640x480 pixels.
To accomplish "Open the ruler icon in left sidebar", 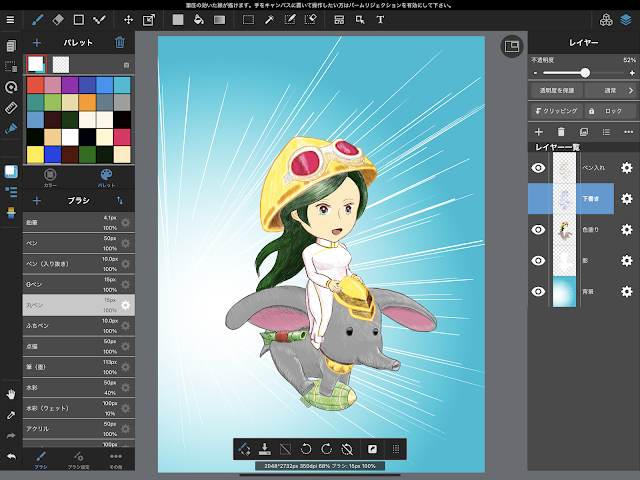I will [11, 108].
